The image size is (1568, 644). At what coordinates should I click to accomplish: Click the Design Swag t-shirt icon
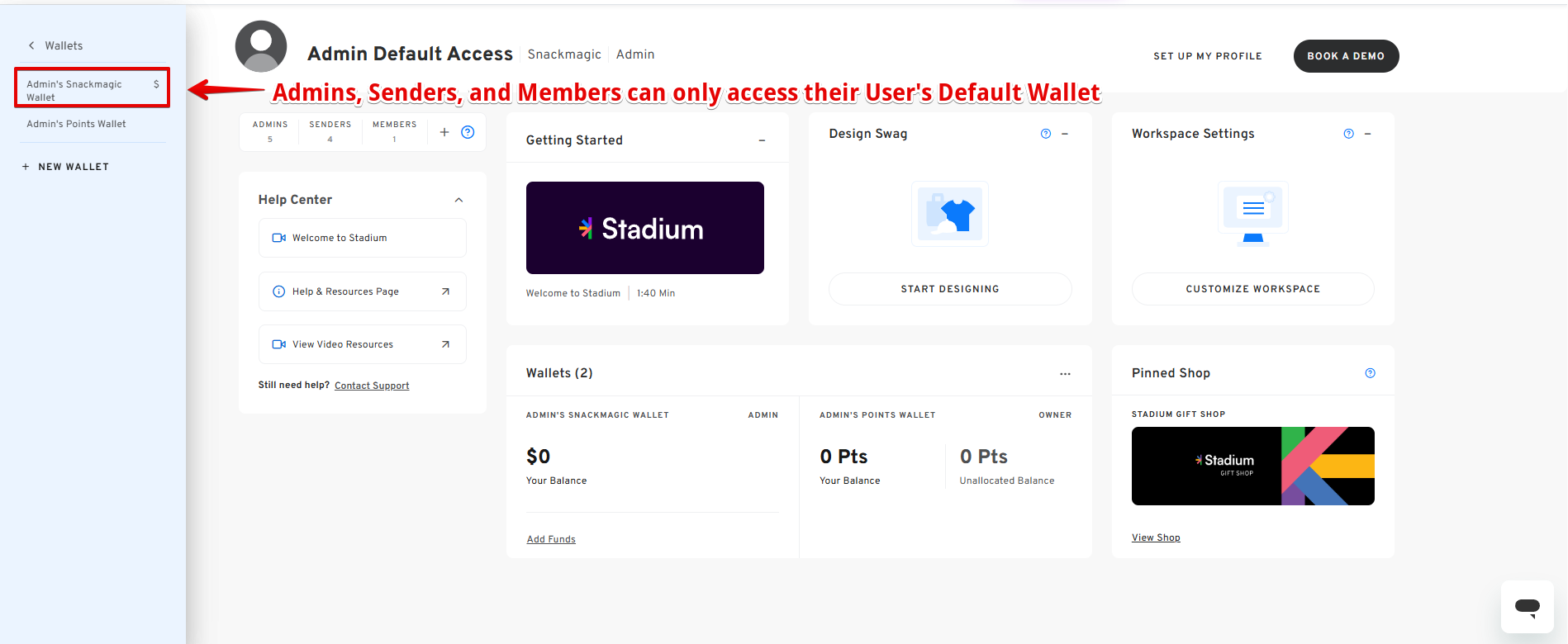(950, 214)
